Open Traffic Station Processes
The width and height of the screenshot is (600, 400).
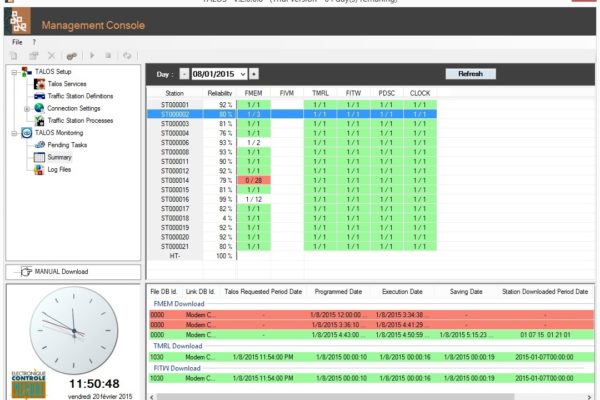tap(80, 121)
